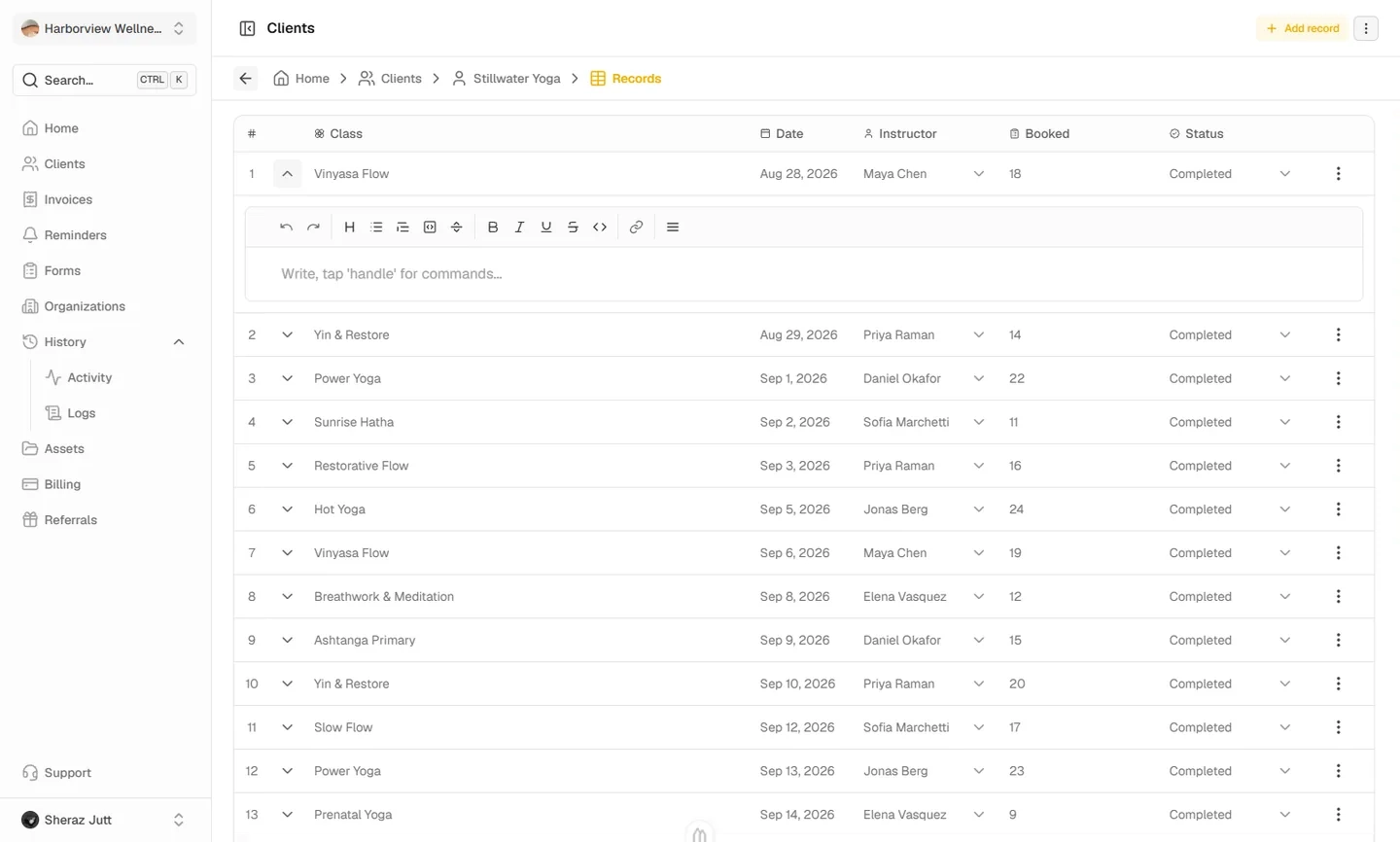Open row actions for row 2 Yin & Restore
This screenshot has width=1400, height=842.
tap(1339, 334)
